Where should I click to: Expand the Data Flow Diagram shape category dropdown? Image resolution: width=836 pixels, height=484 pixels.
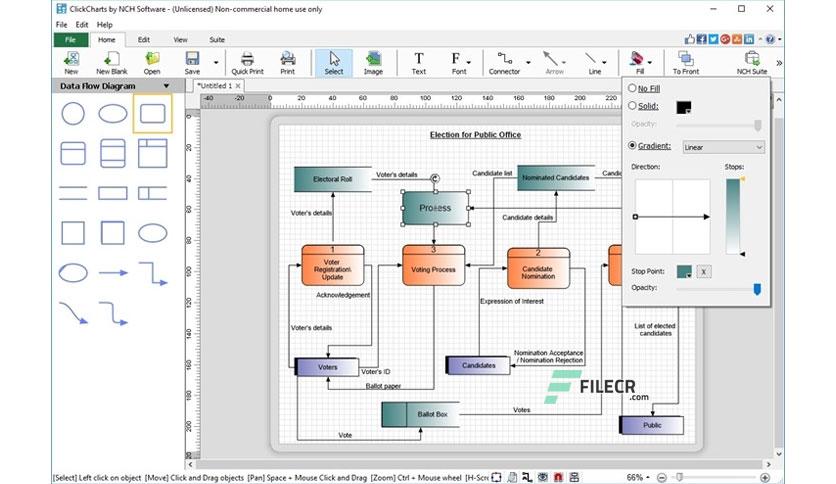pos(166,86)
